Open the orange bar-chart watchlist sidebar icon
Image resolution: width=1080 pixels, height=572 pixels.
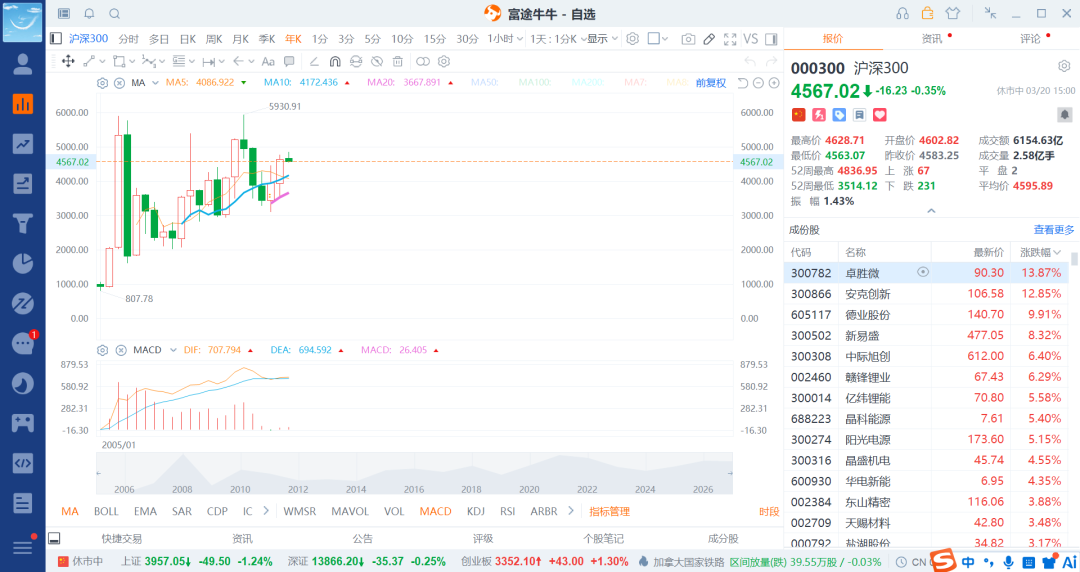tap(23, 103)
